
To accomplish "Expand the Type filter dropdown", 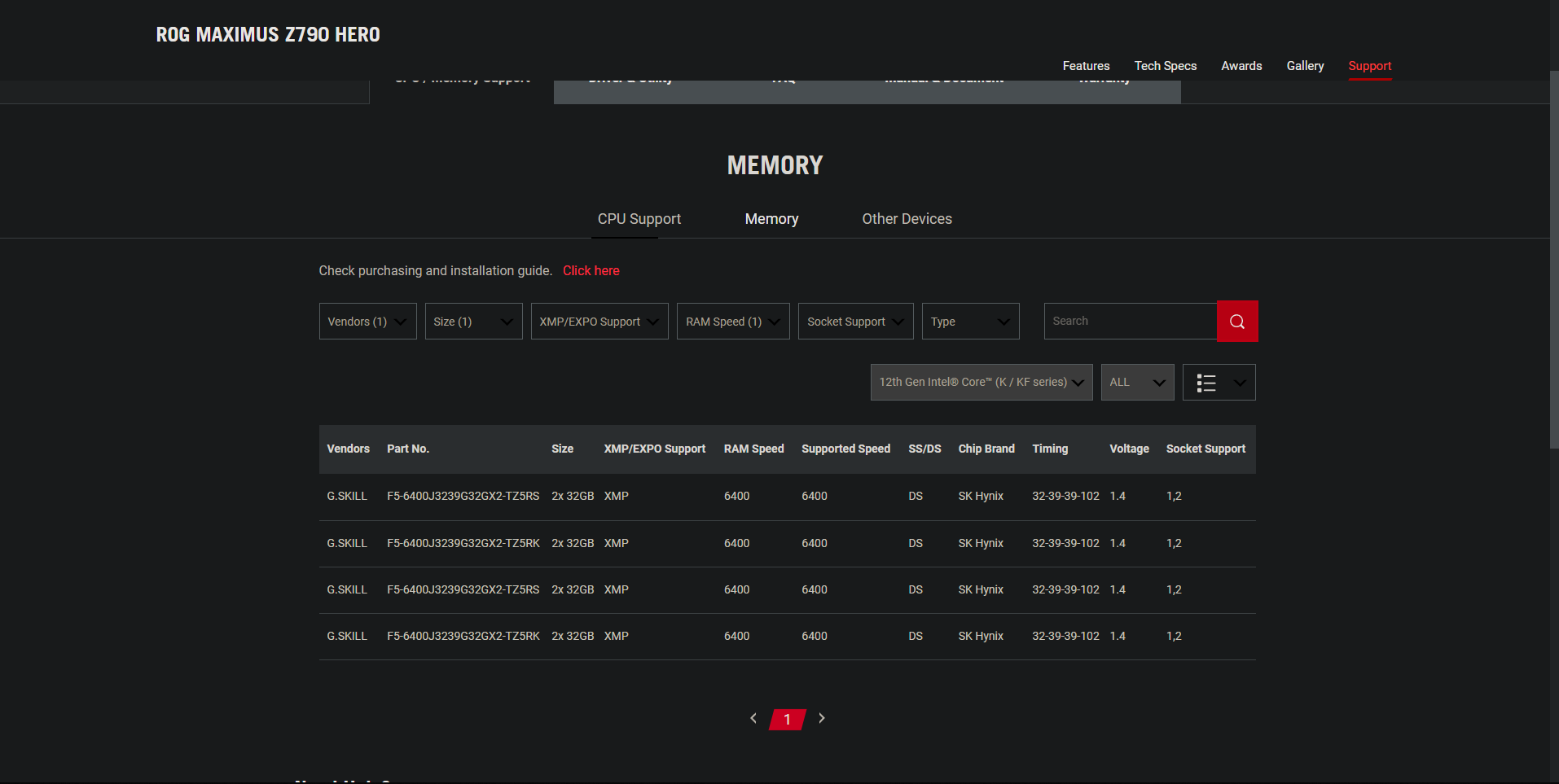I will [969, 321].
